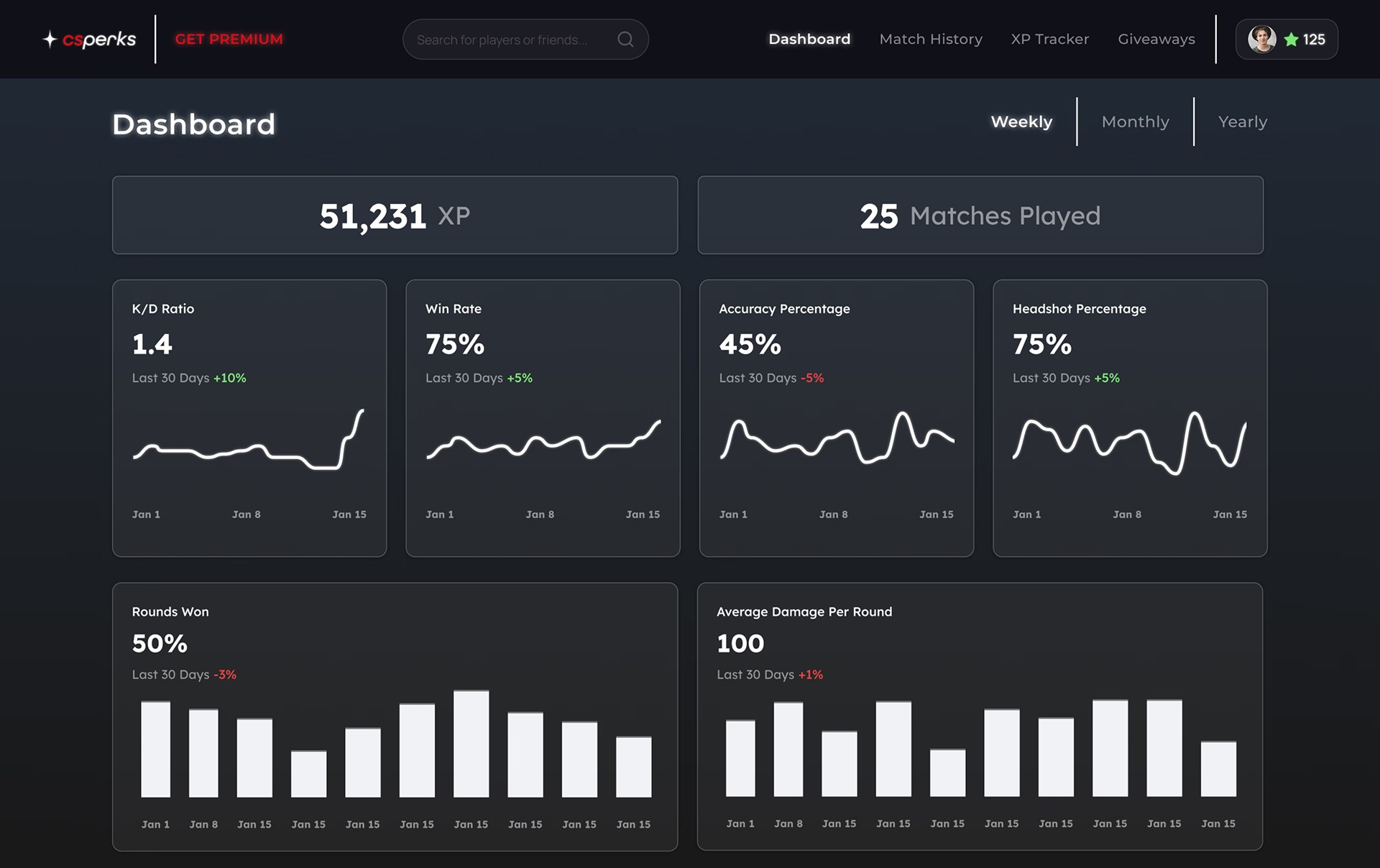Go to Match History page

[x=931, y=40]
